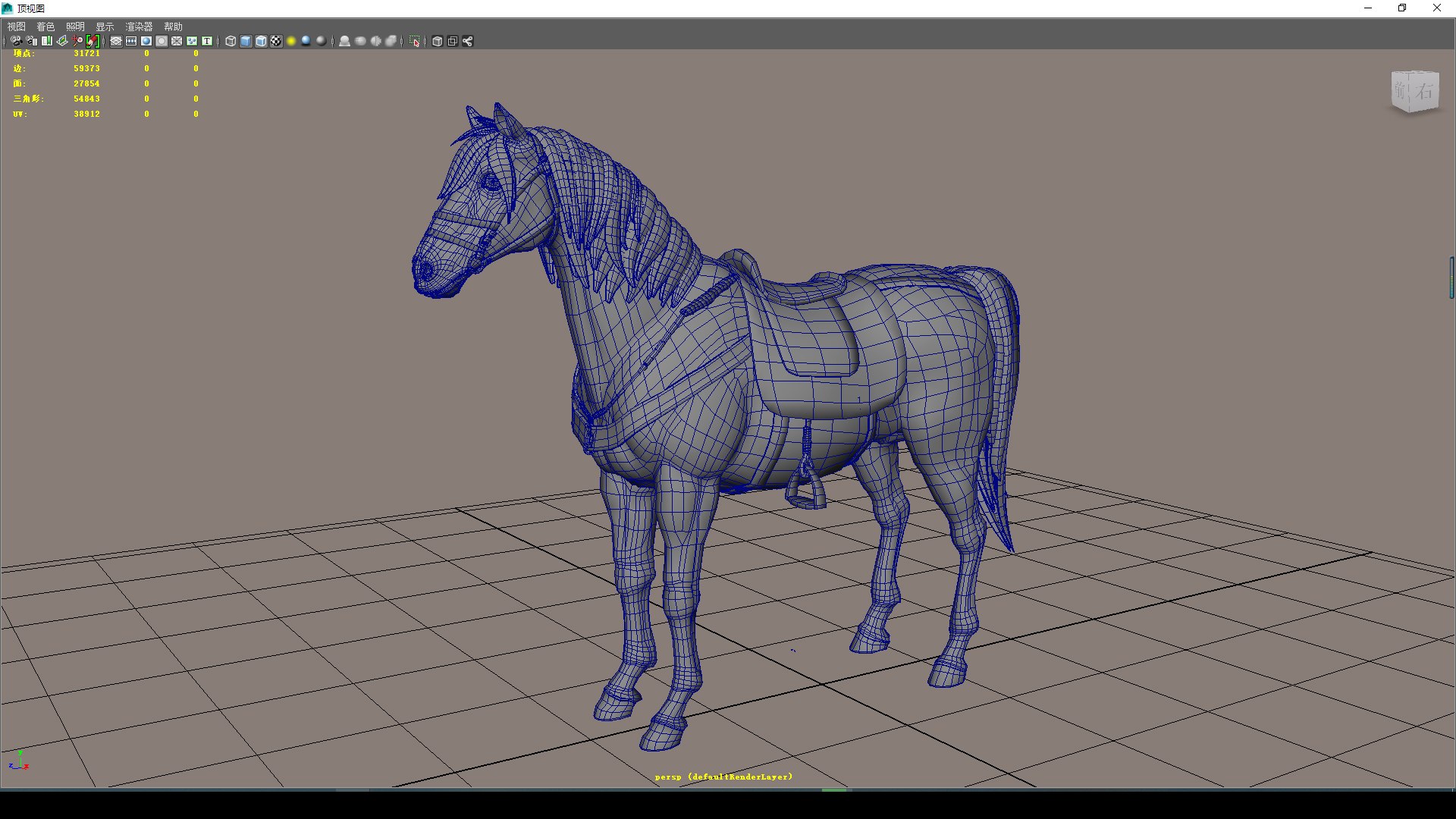Image resolution: width=1456 pixels, height=819 pixels.
Task: Select the Grease Pencil tool icon
Action: coord(93,41)
